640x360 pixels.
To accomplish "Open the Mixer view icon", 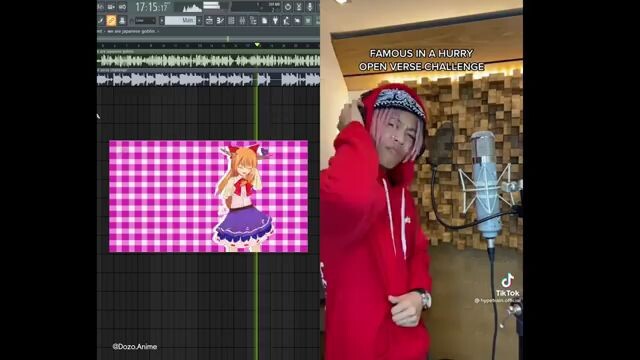I will (x=242, y=20).
